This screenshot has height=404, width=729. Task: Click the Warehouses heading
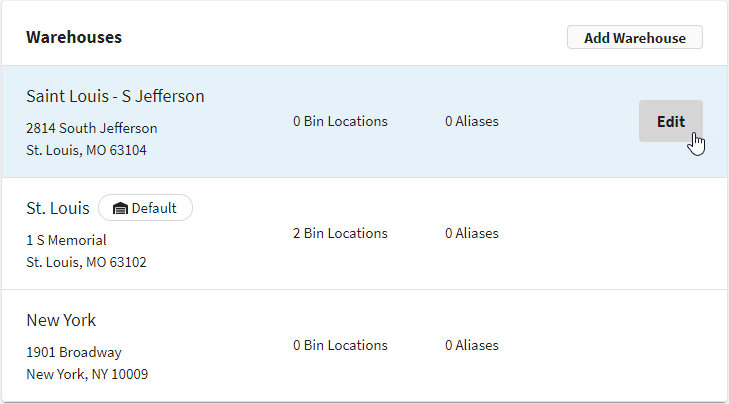pyautogui.click(x=74, y=37)
